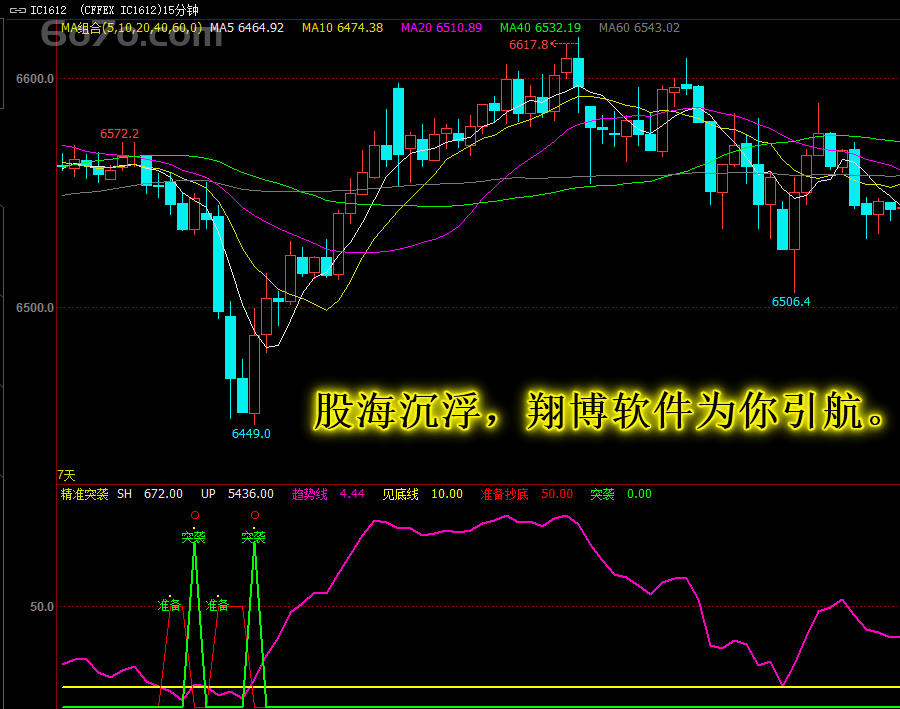Click the 6617.8 high price annotation
This screenshot has width=900, height=709.
529,45
